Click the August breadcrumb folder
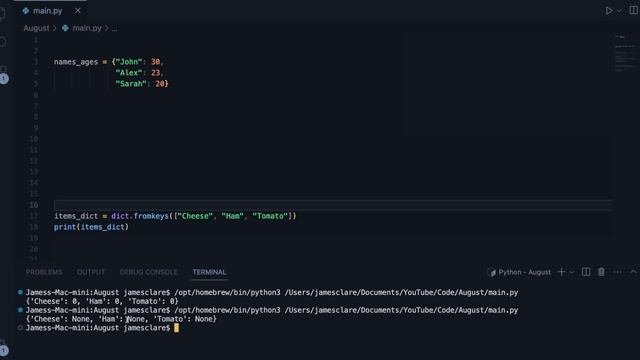This screenshot has width=640, height=360. 36,28
